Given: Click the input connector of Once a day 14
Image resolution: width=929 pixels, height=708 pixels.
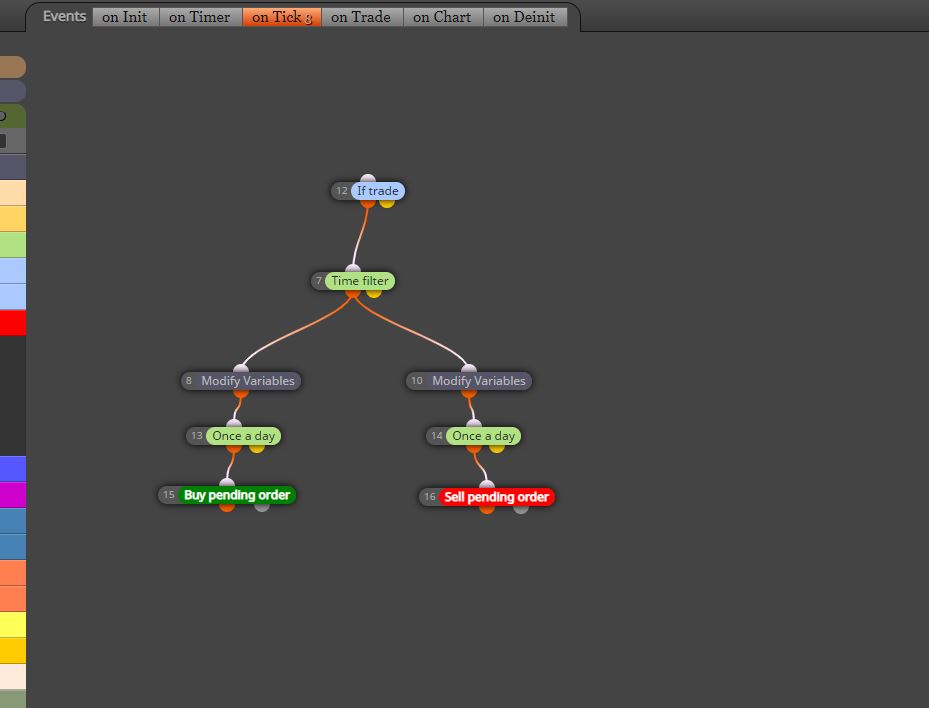Looking at the screenshot, I should click(x=474, y=424).
